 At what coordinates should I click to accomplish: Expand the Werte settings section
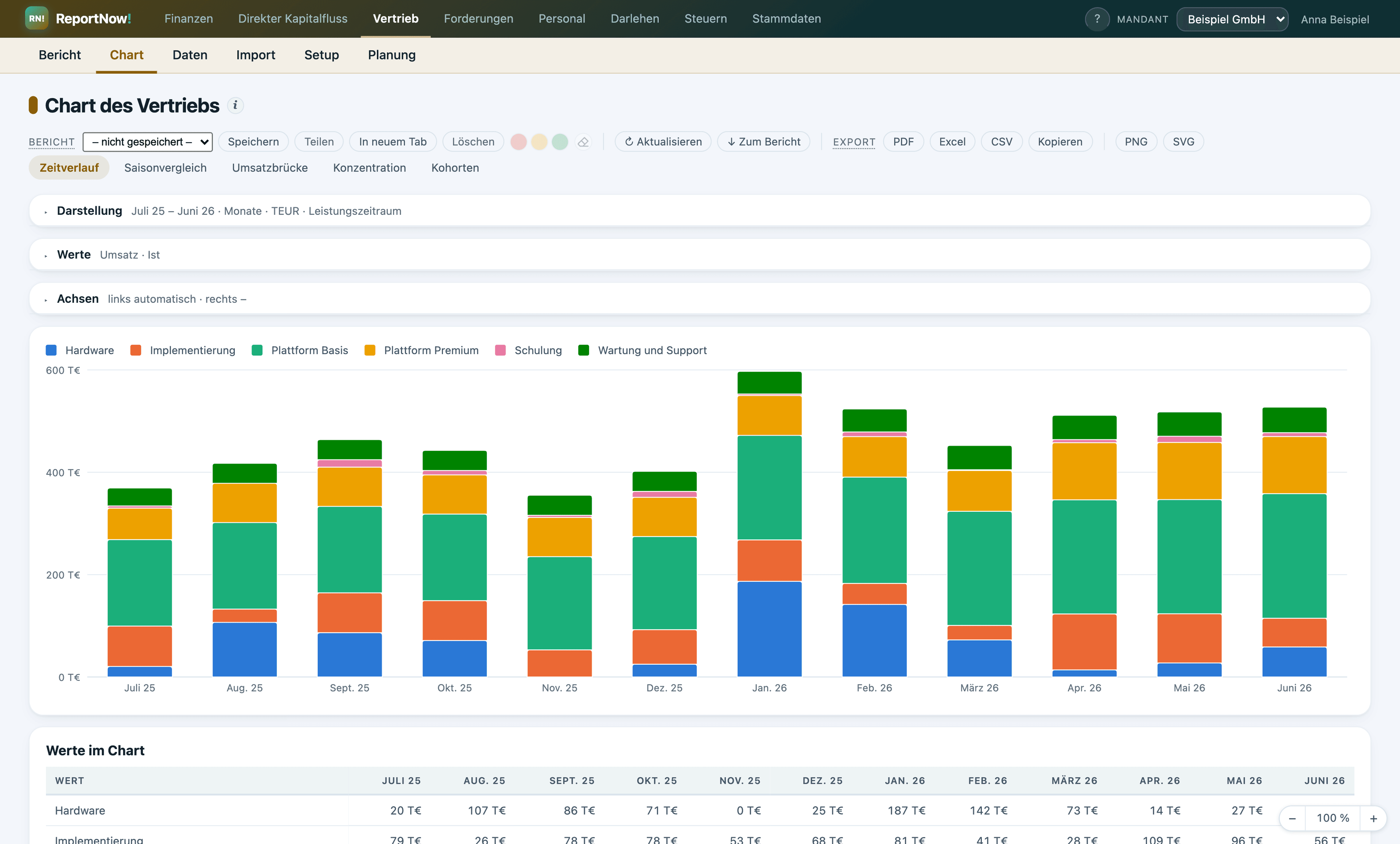click(700, 255)
